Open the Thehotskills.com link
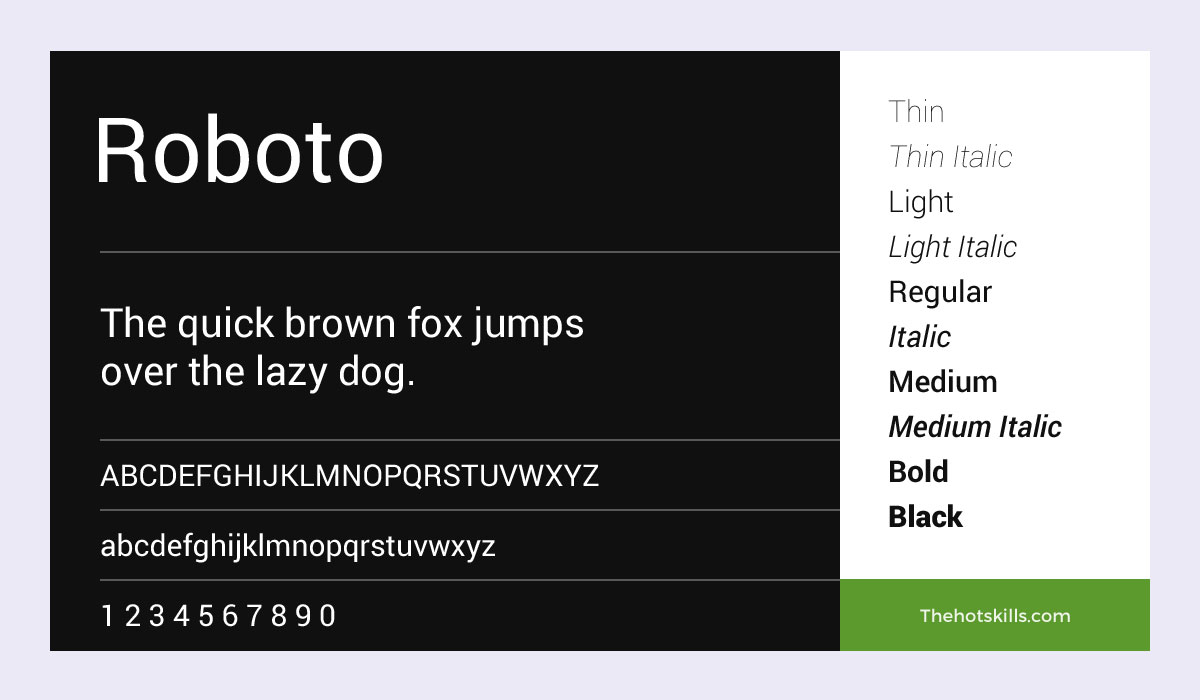The height and width of the screenshot is (700, 1200). [995, 615]
